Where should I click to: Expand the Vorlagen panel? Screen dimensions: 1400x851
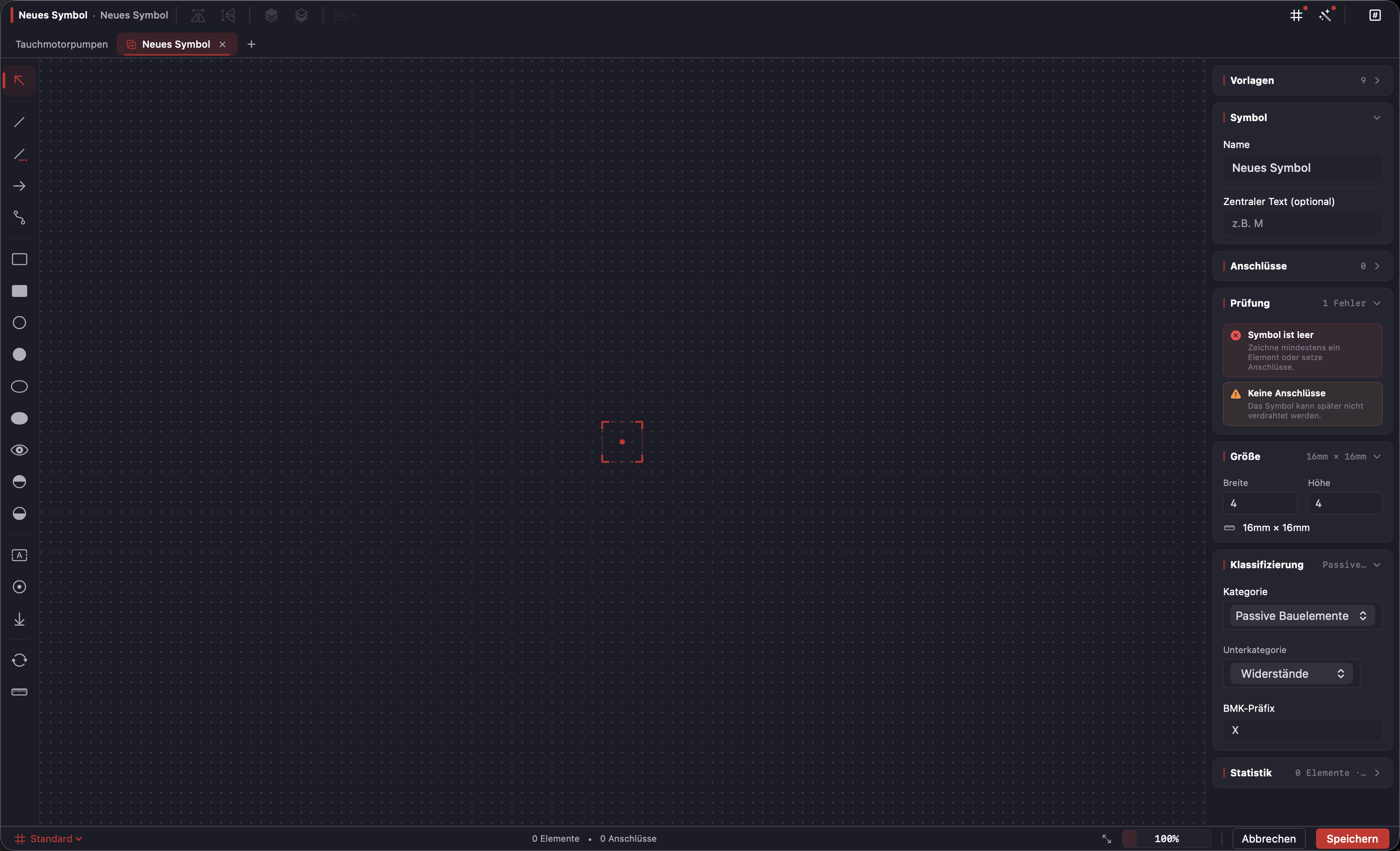tap(1302, 80)
